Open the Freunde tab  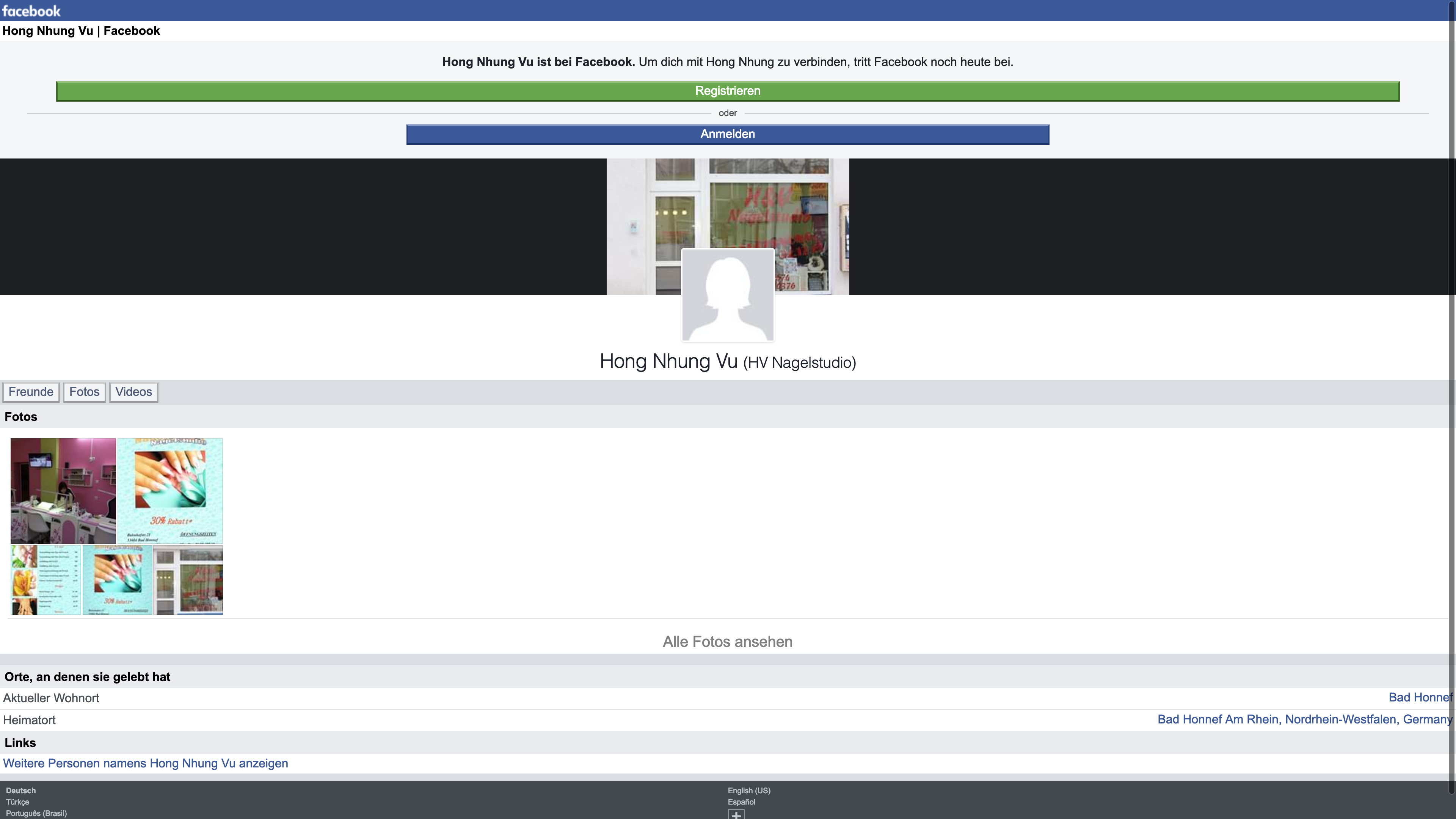click(x=31, y=392)
